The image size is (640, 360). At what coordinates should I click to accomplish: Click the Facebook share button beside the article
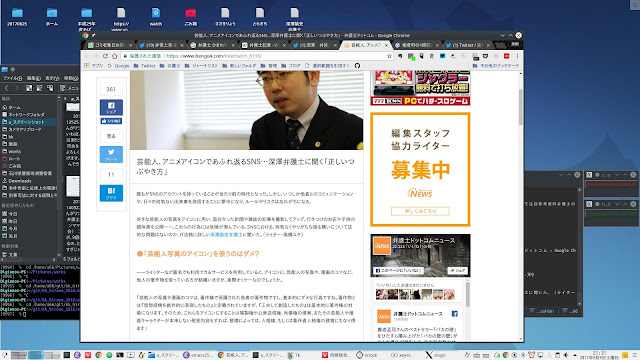coord(111,107)
